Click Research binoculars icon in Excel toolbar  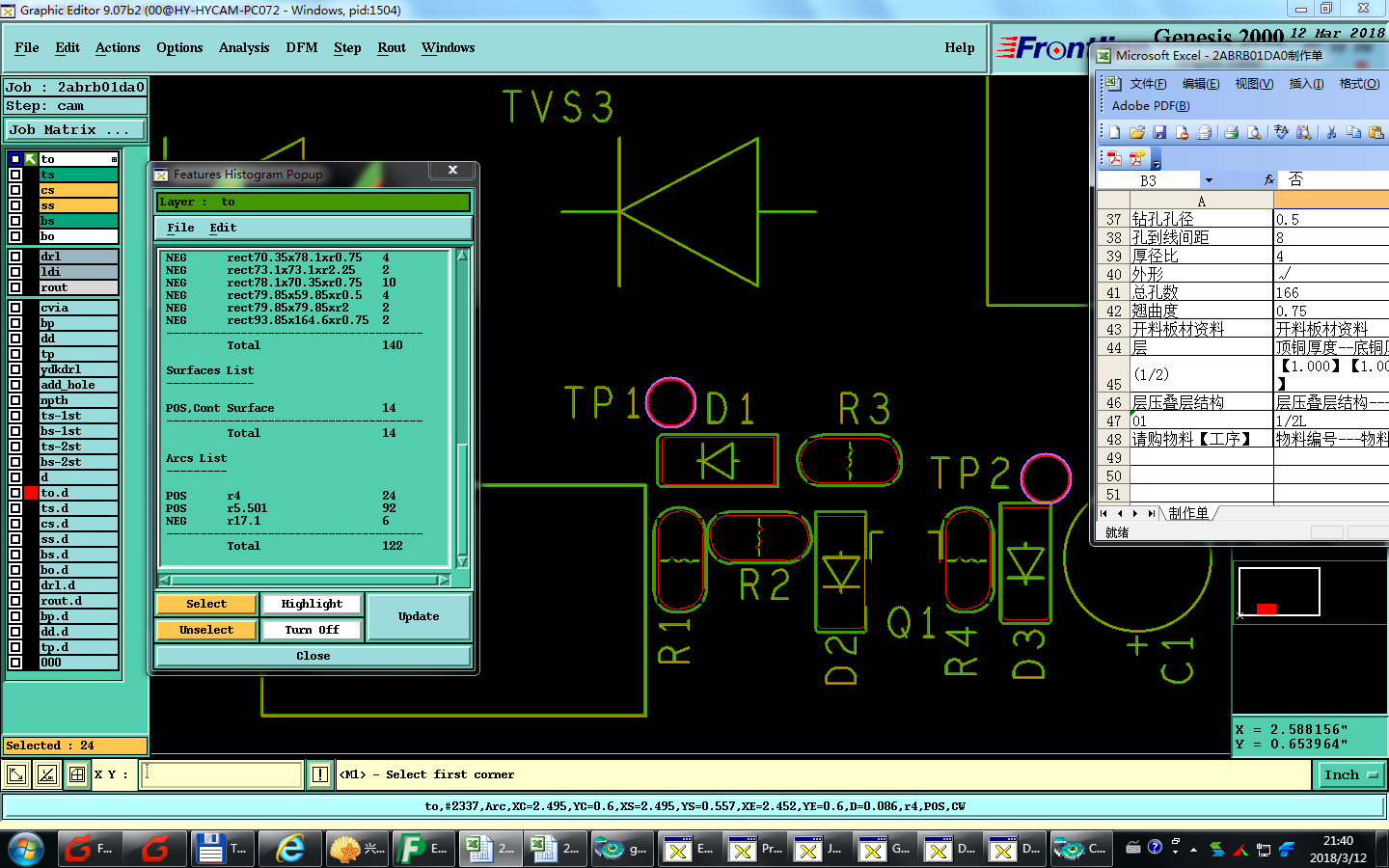[x=1303, y=132]
